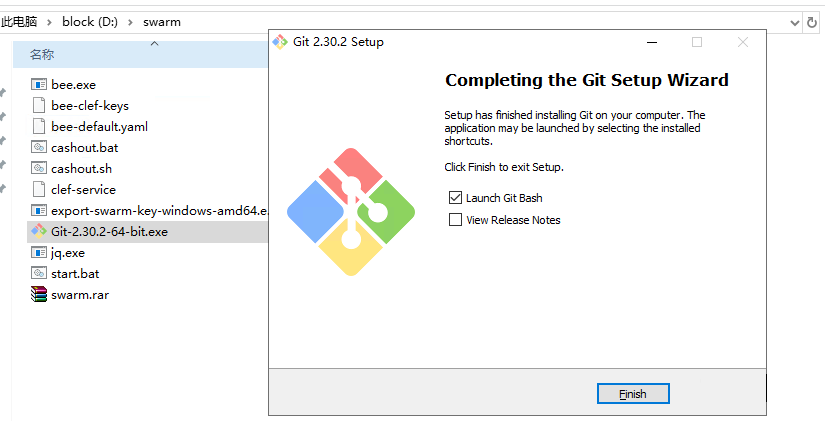Close the Git 2.30.2 Setup dialog

[743, 42]
